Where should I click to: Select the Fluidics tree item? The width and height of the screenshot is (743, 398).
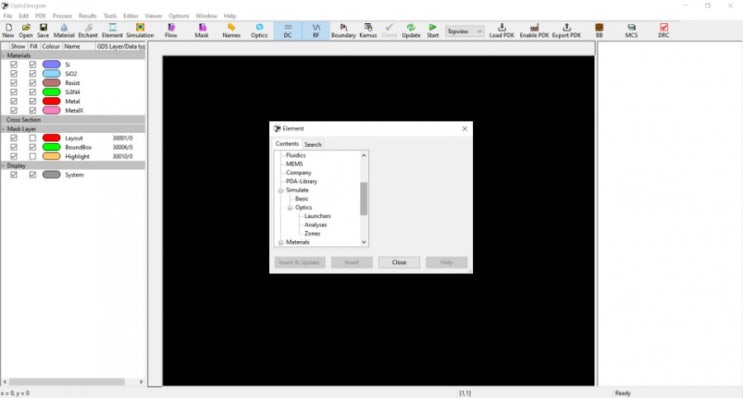click(x=296, y=155)
